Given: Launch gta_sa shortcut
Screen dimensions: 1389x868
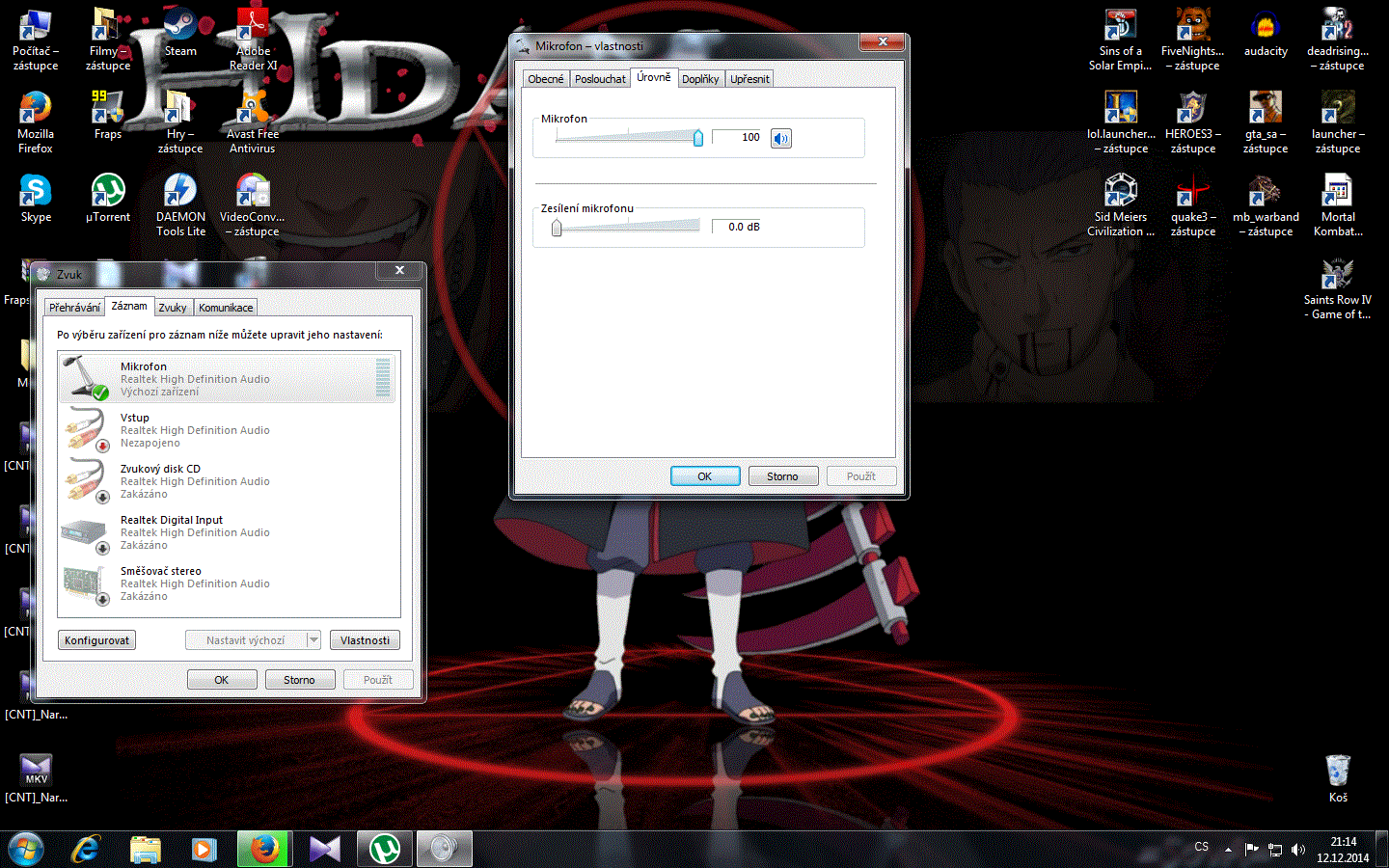Looking at the screenshot, I should [x=1266, y=122].
